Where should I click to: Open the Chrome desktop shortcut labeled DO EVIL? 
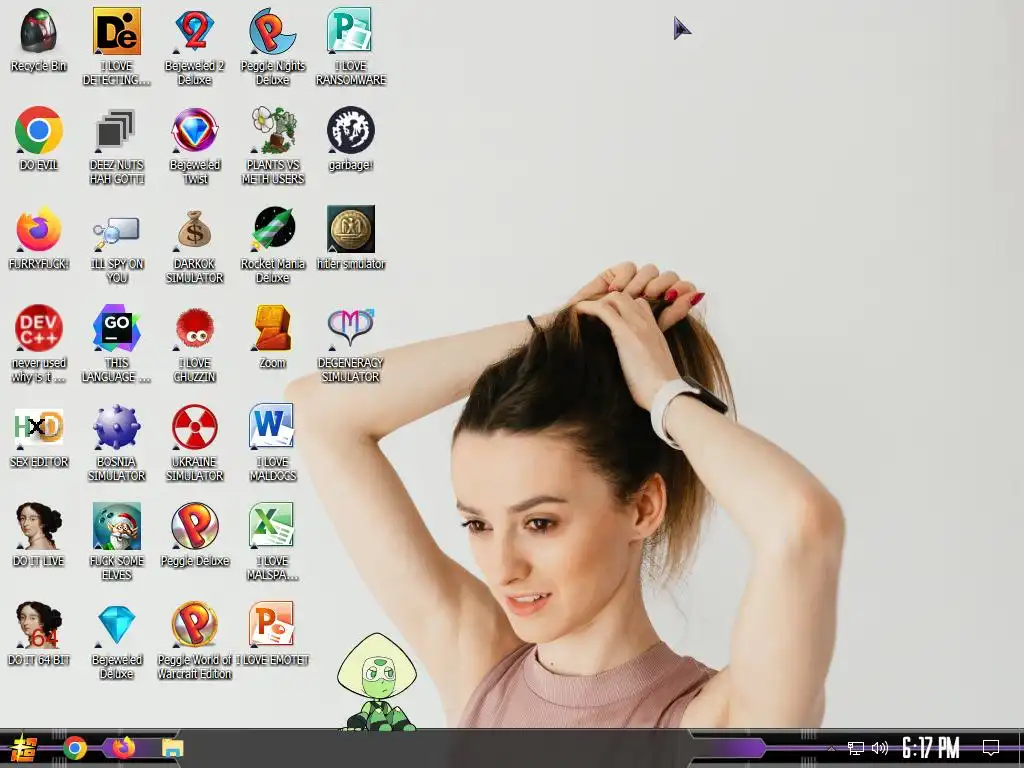[x=39, y=130]
